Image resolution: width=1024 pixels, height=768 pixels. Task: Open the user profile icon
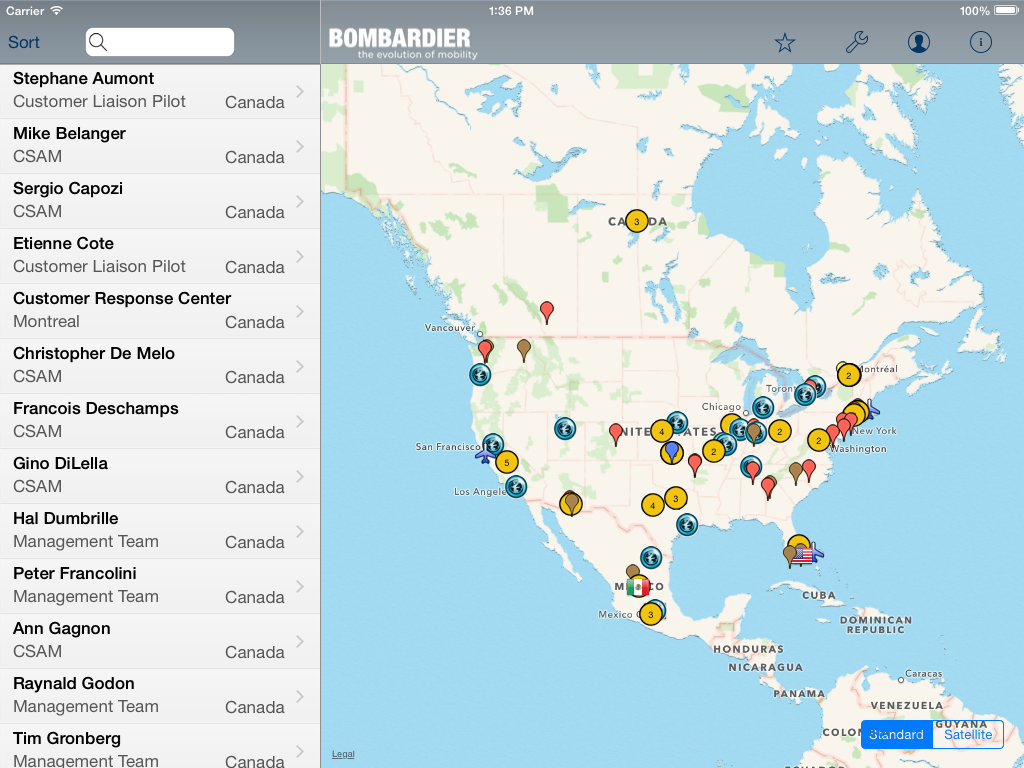pyautogui.click(x=918, y=42)
